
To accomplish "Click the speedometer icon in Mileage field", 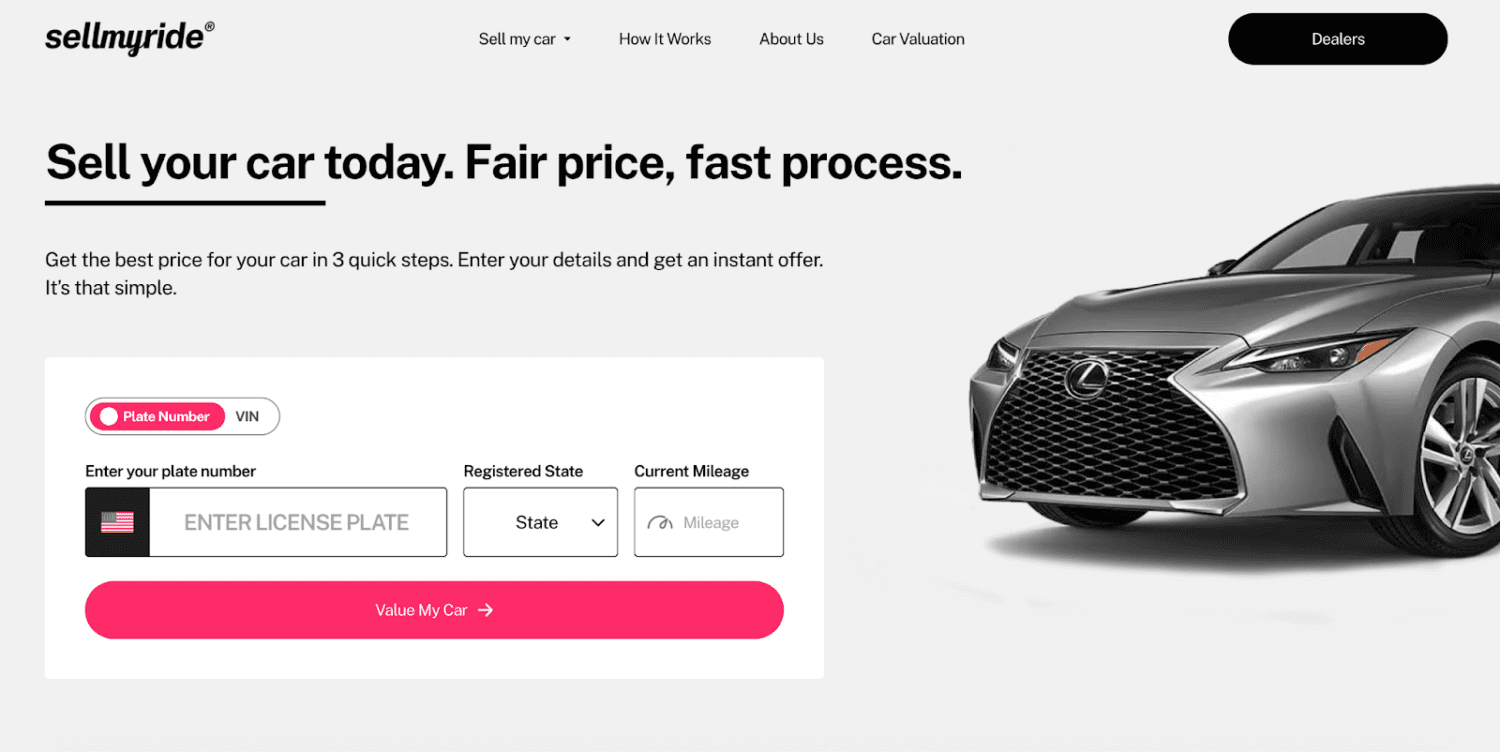I will [x=660, y=522].
